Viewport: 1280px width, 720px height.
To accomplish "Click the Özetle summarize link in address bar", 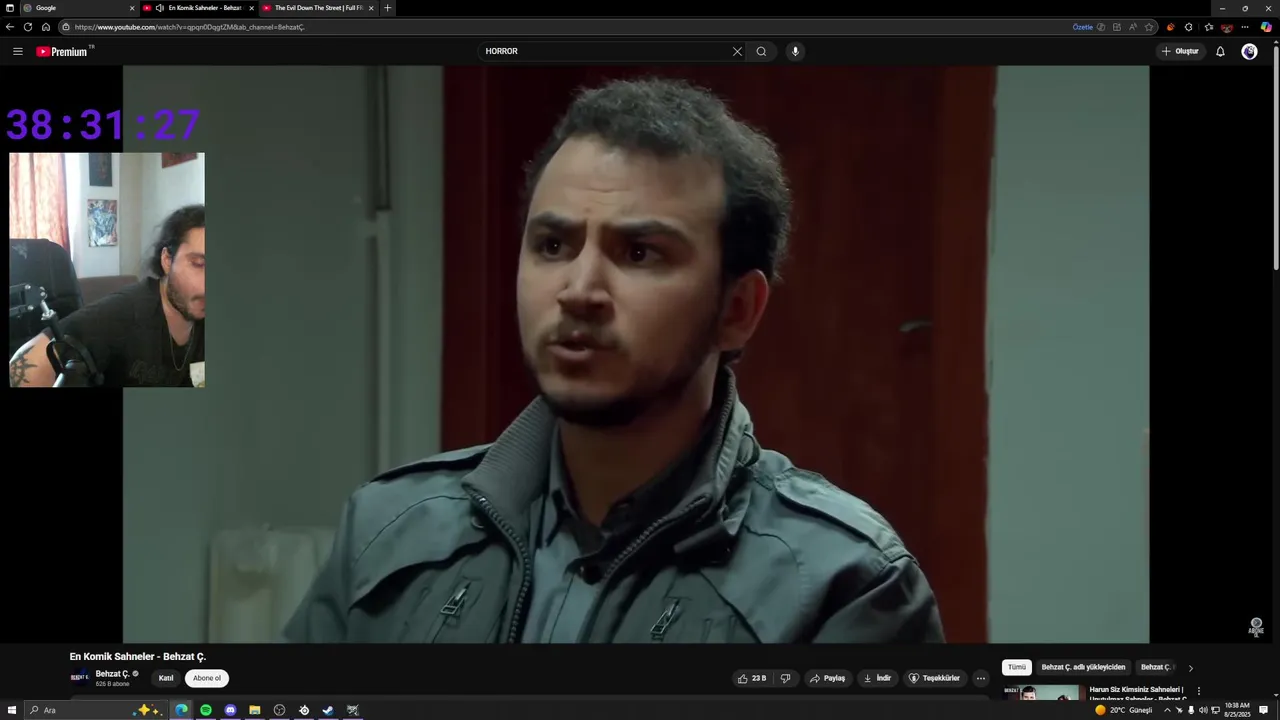I will pos(1082,27).
